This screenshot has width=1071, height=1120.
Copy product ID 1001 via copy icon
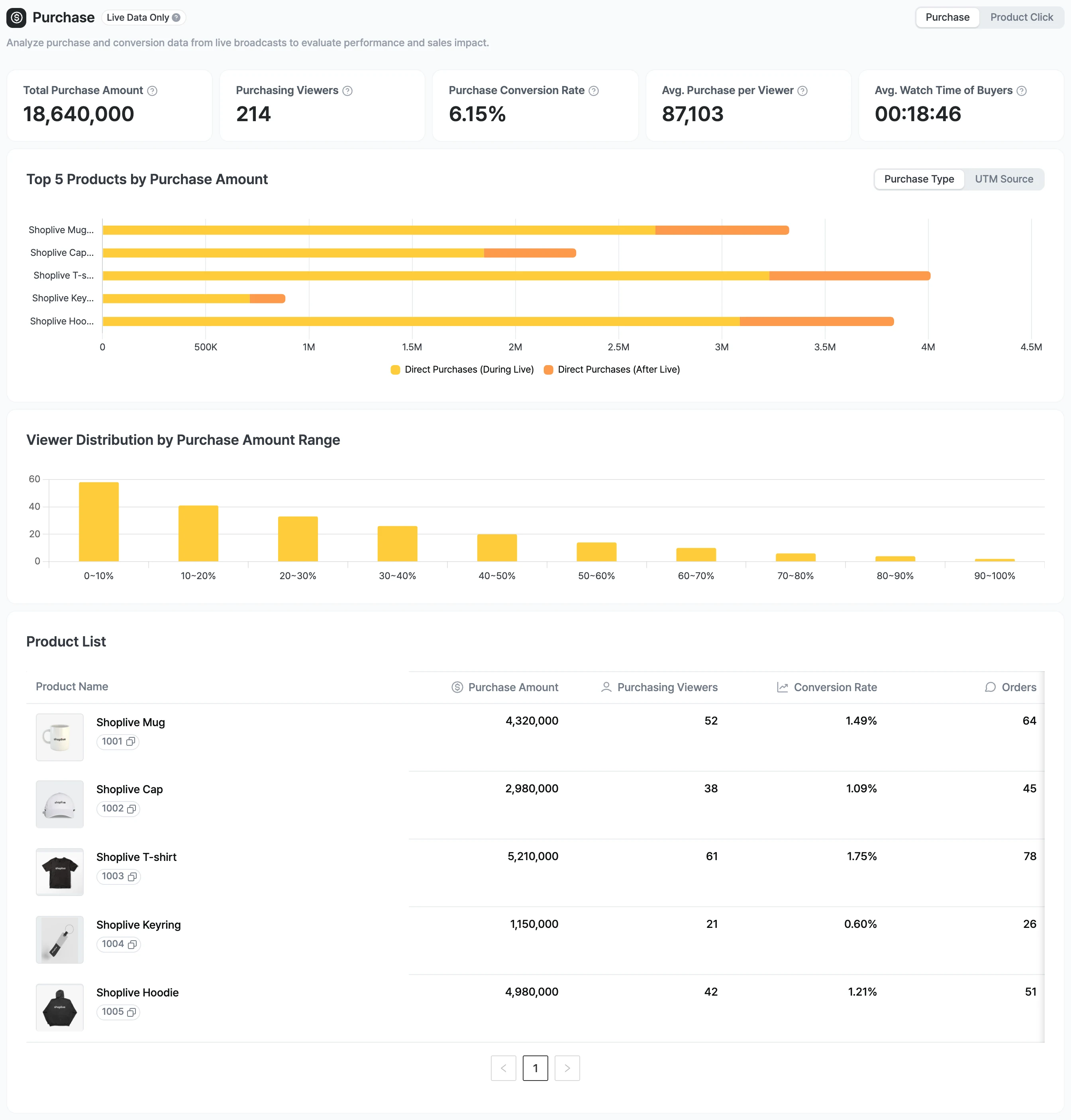[131, 741]
